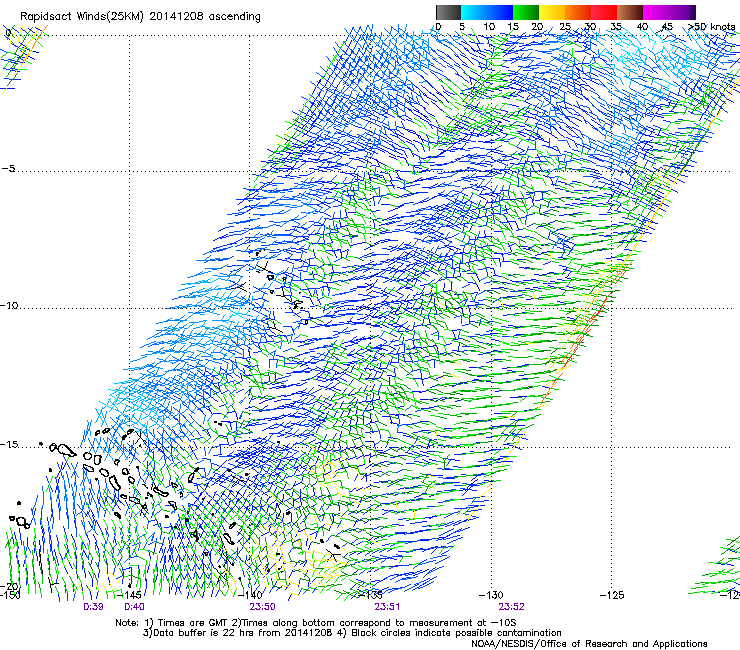Click the dark purple 45–50 knots legend segment
This screenshot has width=740, height=650.
[x=682, y=12]
